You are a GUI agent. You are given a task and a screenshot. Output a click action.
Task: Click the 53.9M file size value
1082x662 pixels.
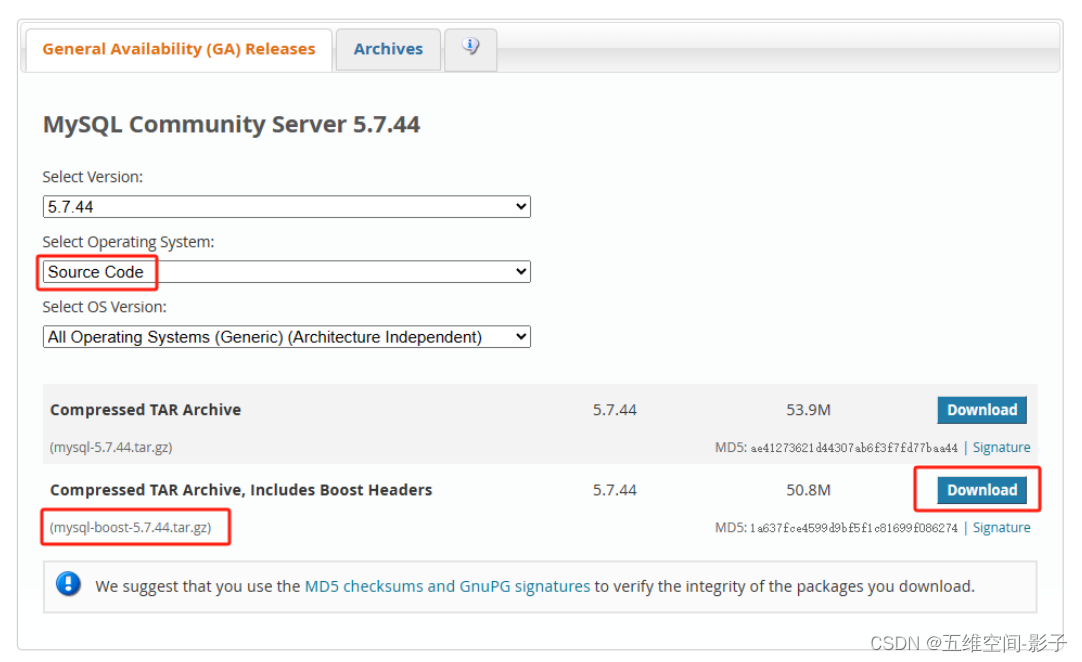[808, 410]
